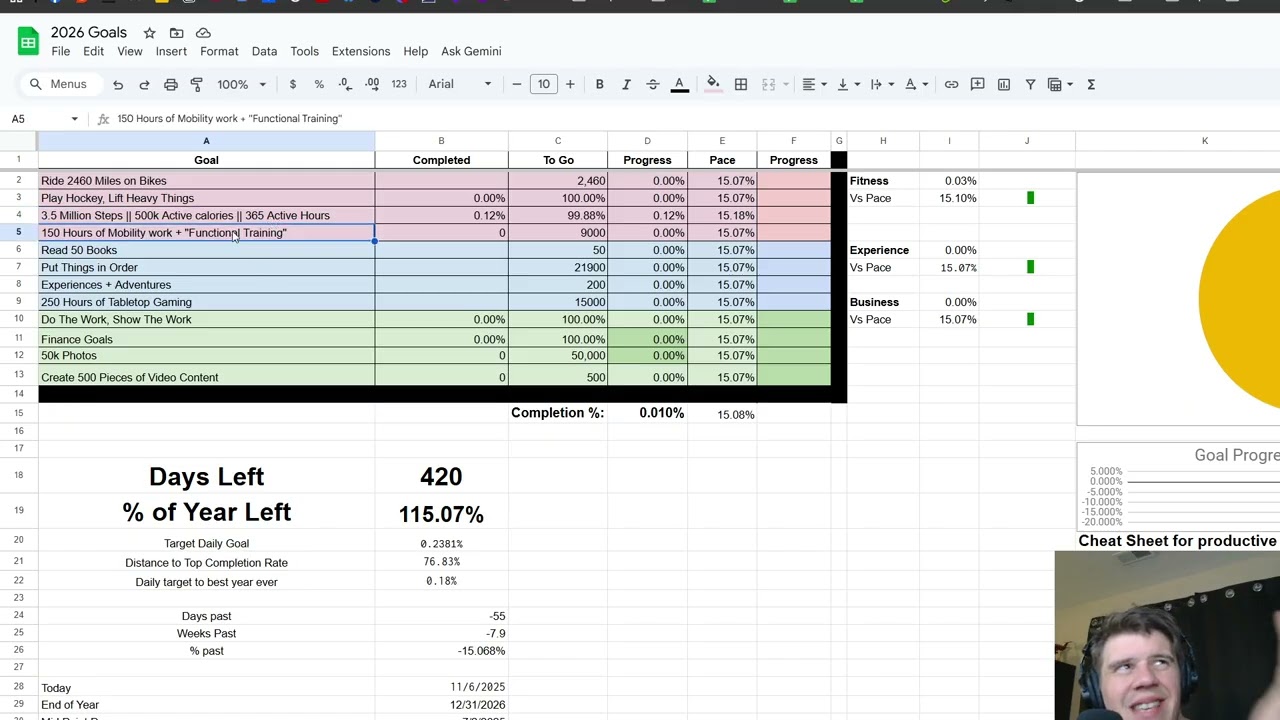
Task: Open the View menu
Action: coord(130,51)
